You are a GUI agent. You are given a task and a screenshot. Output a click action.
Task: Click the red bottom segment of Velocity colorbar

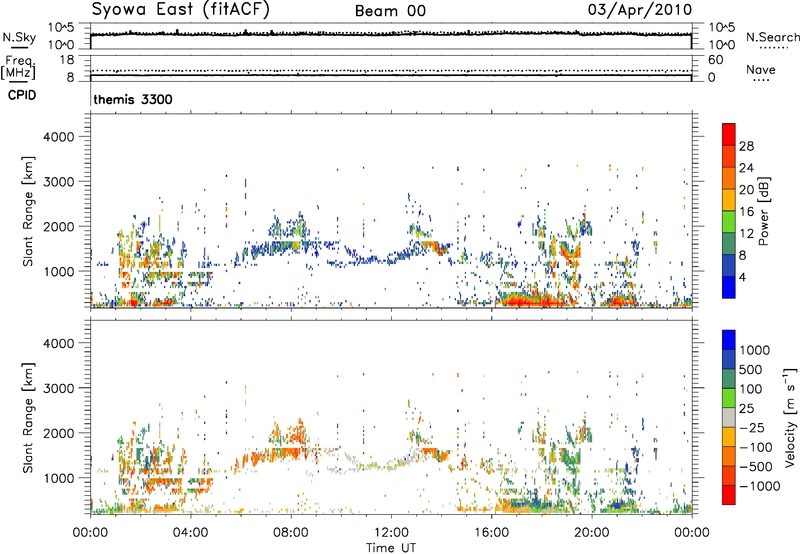(x=729, y=495)
